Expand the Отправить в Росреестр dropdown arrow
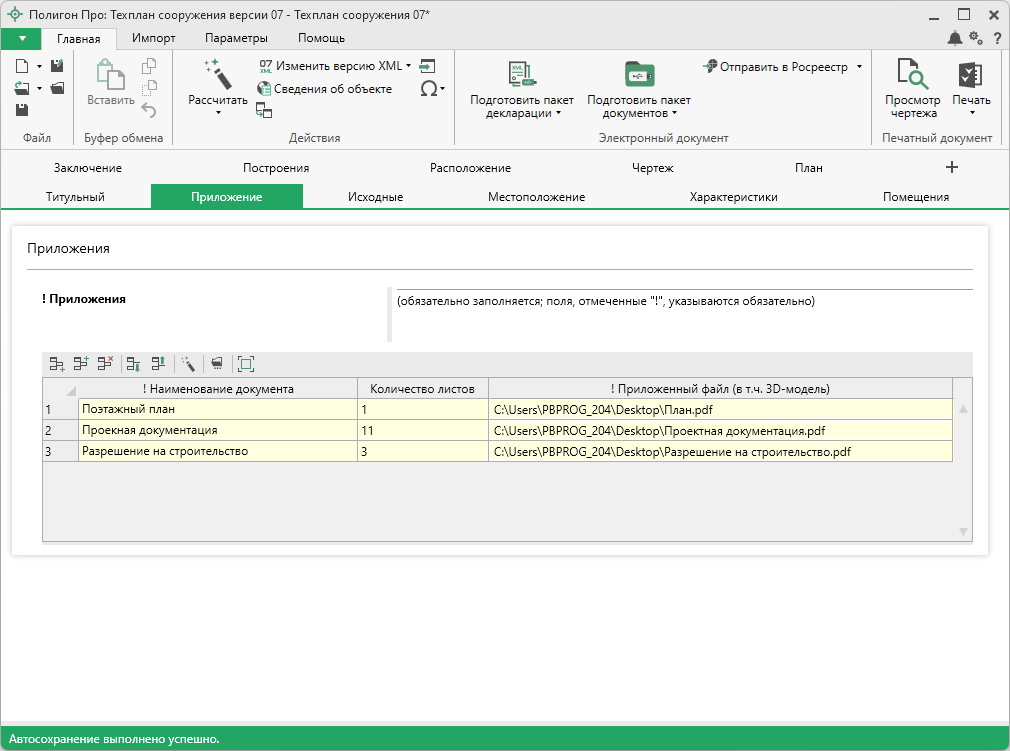This screenshot has height=751, width=1010. [x=859, y=67]
